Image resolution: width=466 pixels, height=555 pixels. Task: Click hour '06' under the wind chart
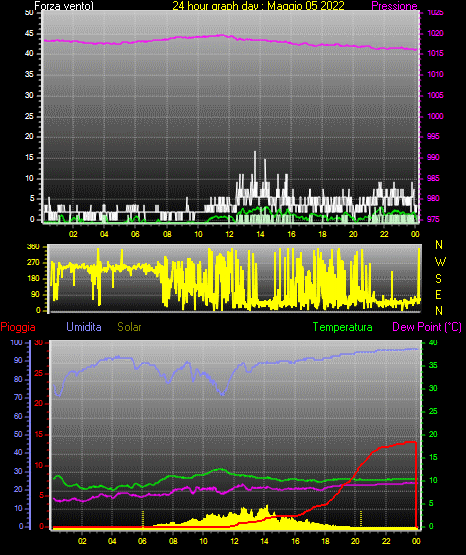135,234
